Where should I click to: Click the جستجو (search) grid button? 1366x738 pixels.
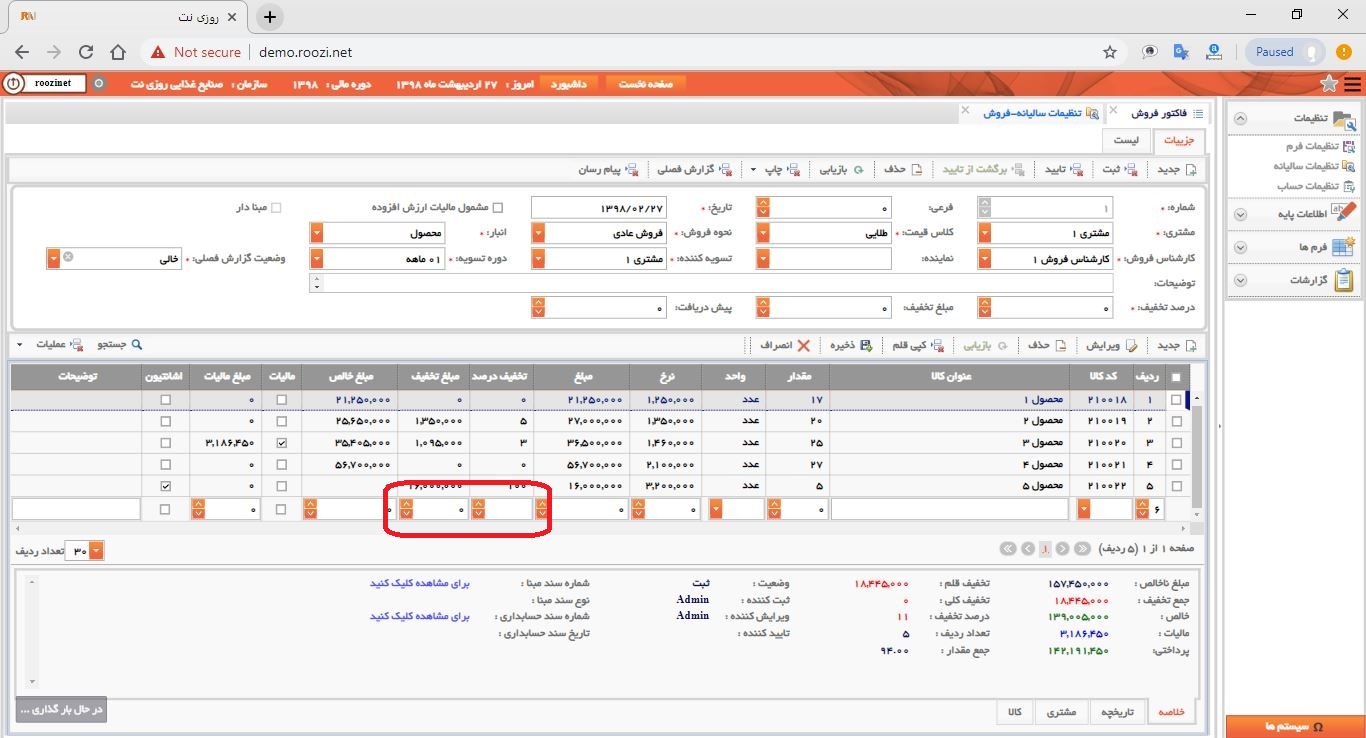click(120, 345)
